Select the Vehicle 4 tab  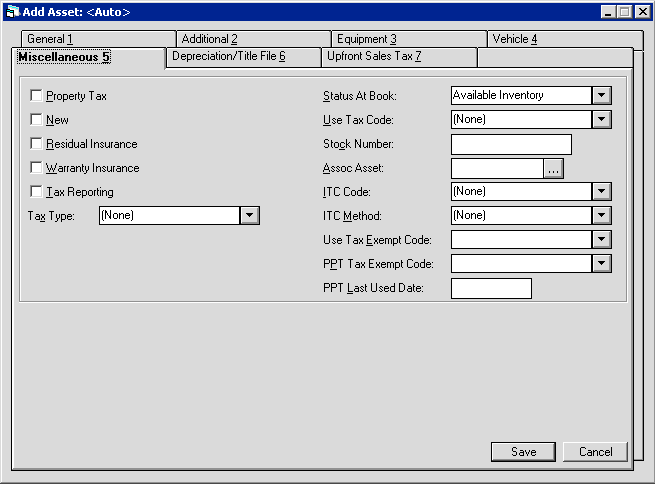click(x=565, y=39)
